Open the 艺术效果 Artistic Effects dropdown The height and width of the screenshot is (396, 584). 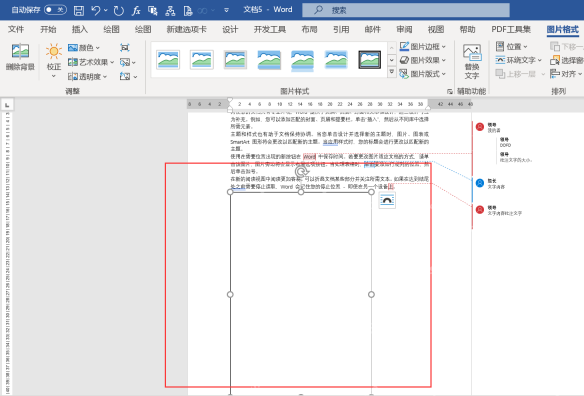click(x=112, y=62)
